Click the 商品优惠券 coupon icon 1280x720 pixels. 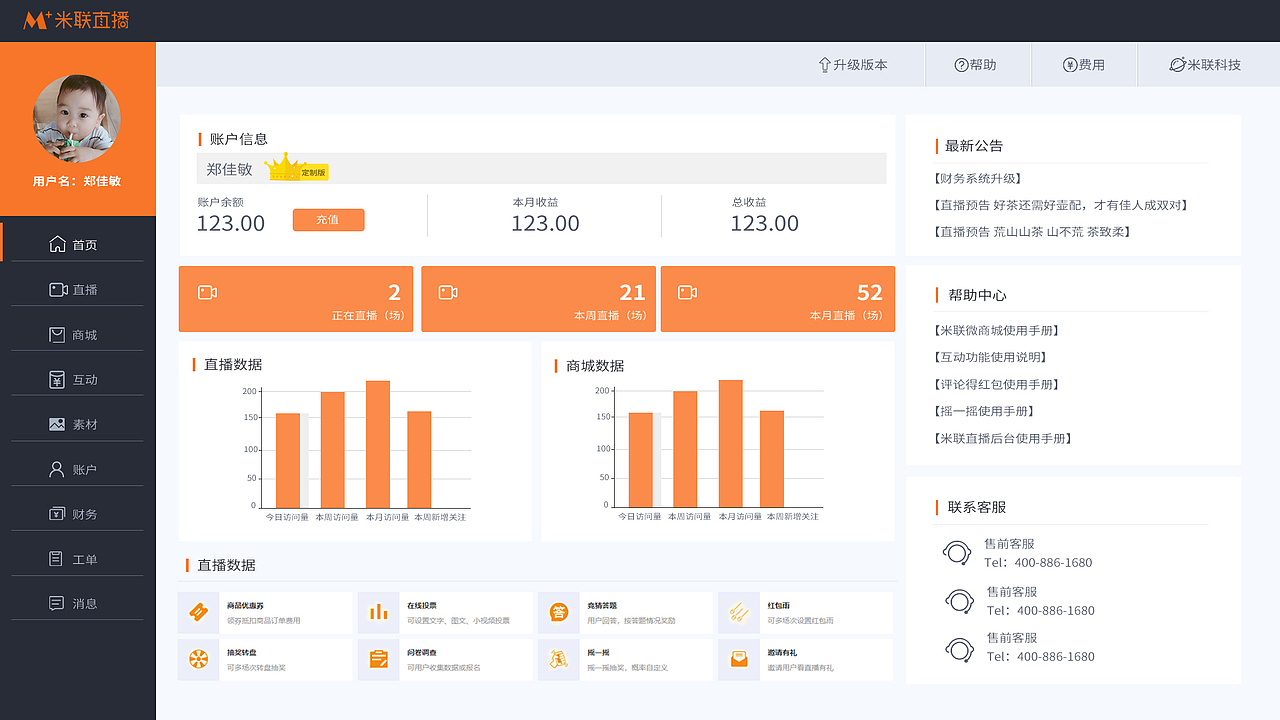(x=198, y=612)
